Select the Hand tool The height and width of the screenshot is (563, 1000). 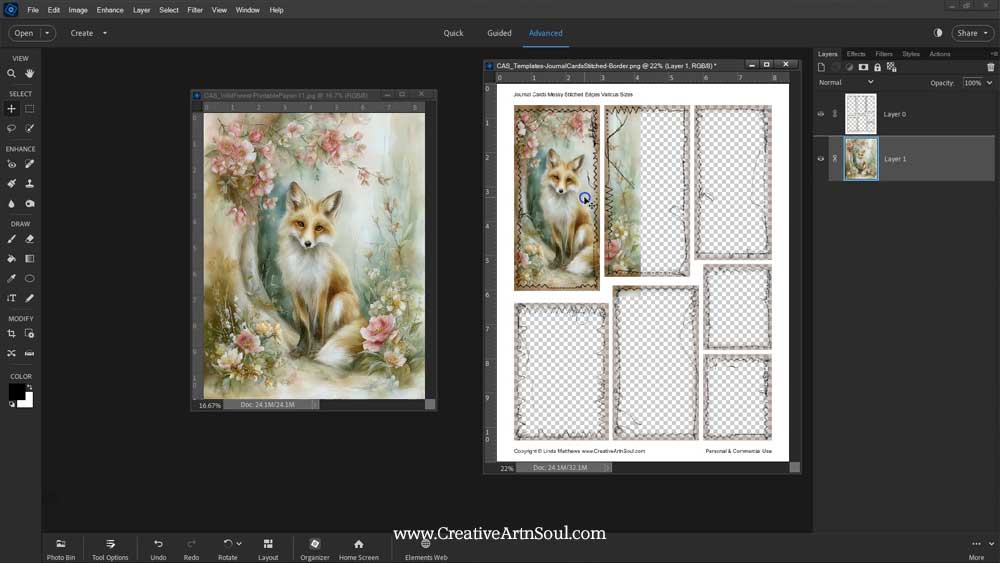[x=29, y=73]
